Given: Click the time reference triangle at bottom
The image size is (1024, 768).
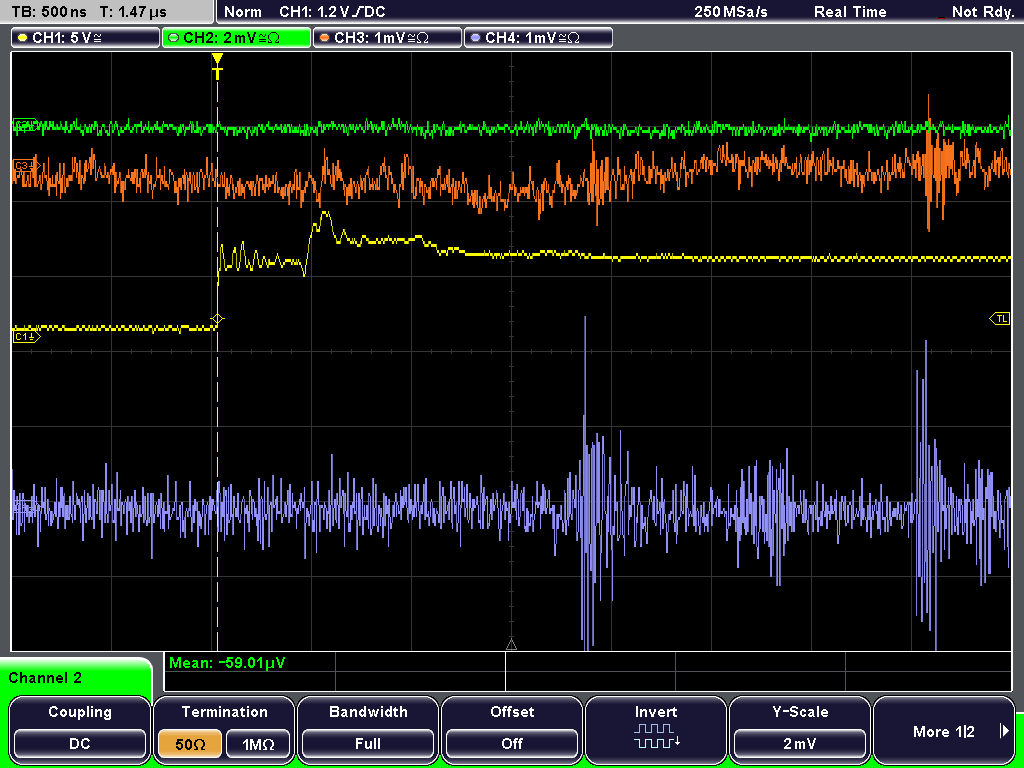Looking at the screenshot, I should (x=511, y=645).
